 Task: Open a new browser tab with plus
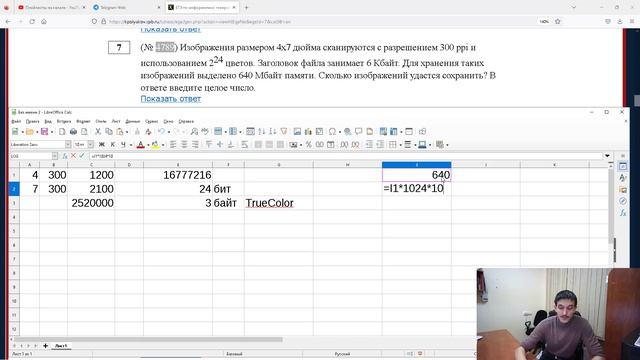(x=247, y=7)
